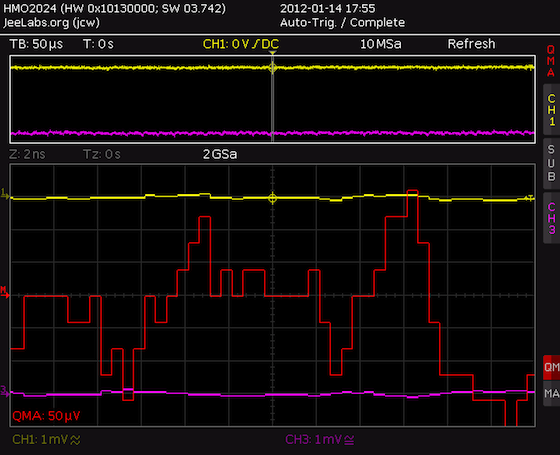The image size is (560, 455).
Task: Click the Z: 2ns zoom timebase readout
Action: pyautogui.click(x=27, y=154)
